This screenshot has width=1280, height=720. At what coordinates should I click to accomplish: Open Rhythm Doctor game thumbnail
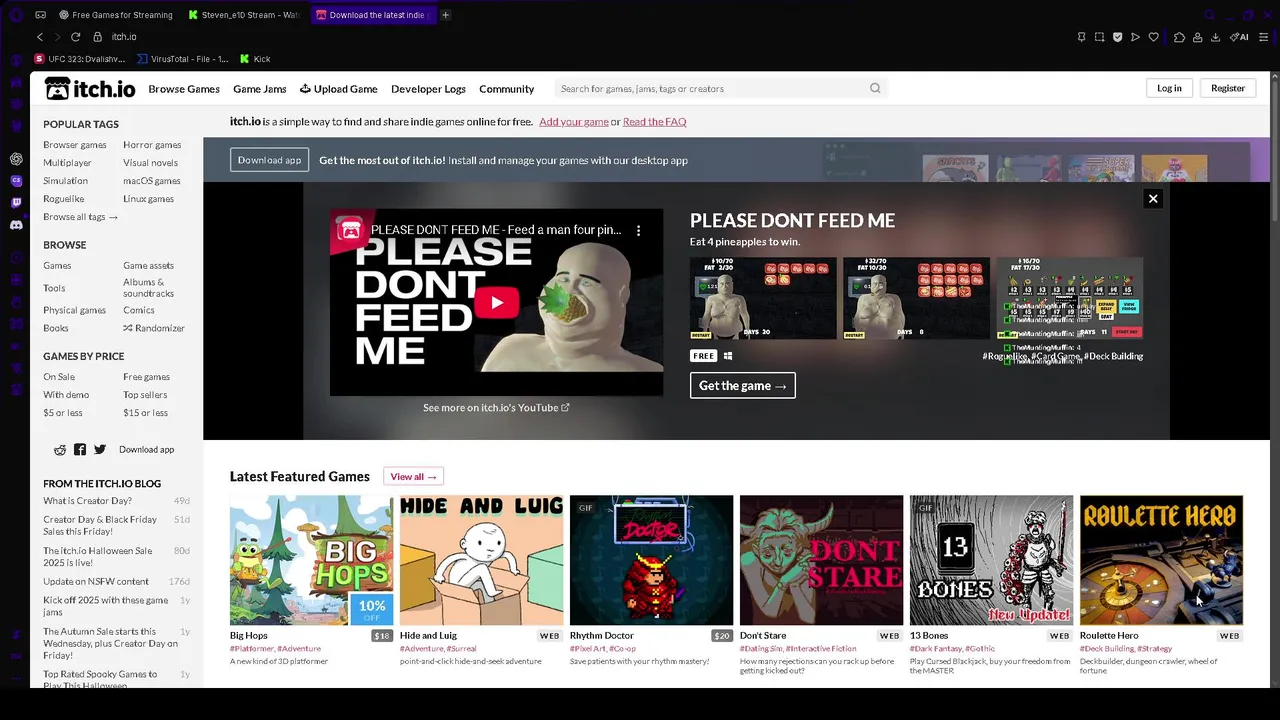click(651, 560)
